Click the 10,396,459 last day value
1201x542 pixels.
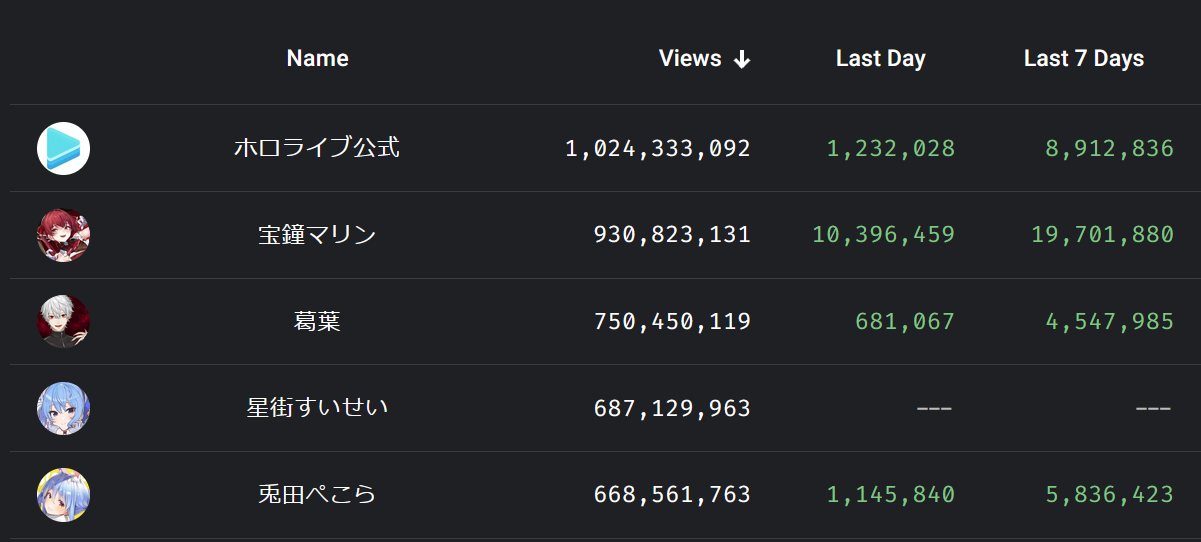884,235
